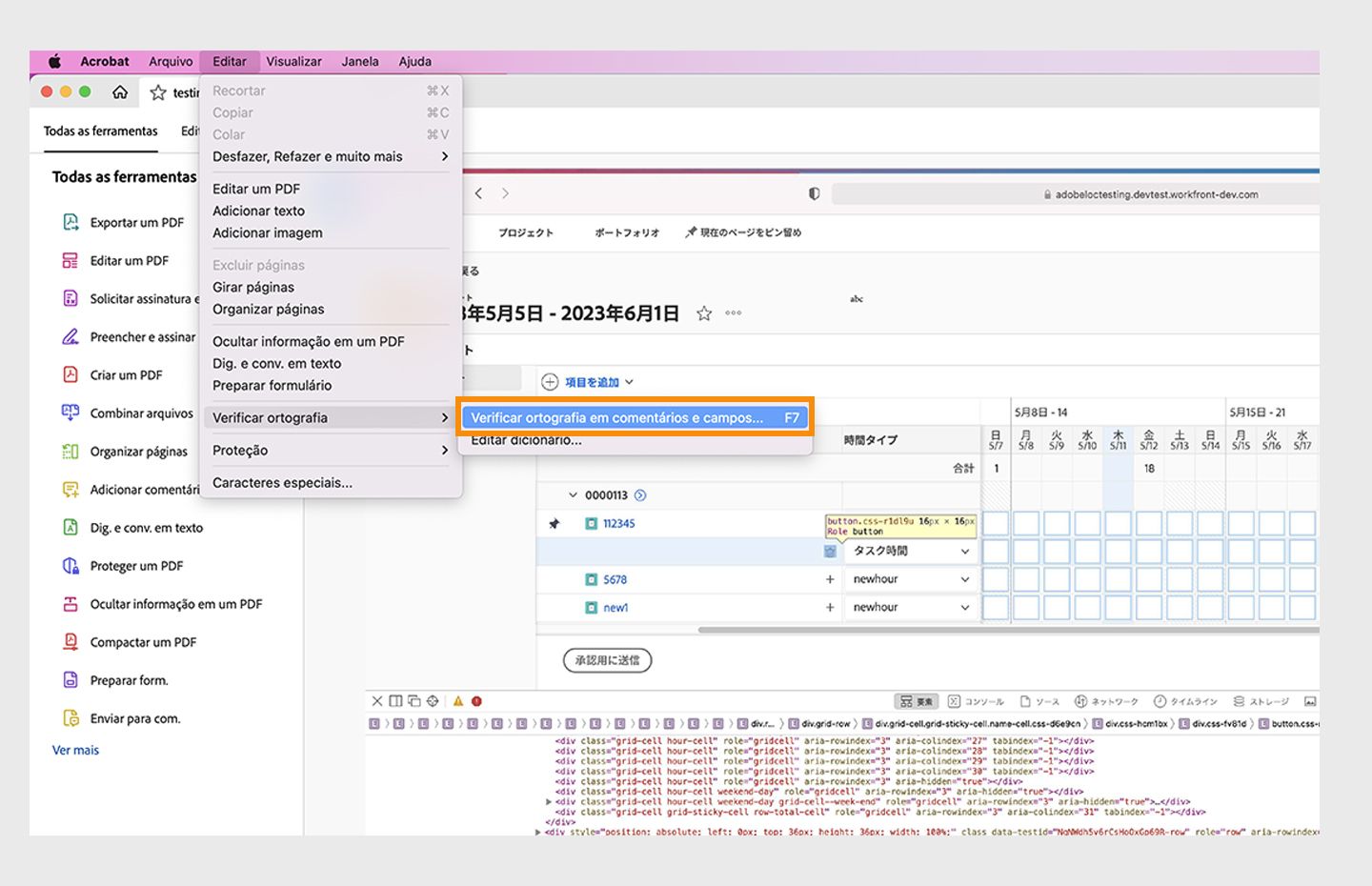Image resolution: width=1372 pixels, height=886 pixels.
Task: Click the Acrobat home icon
Action: pos(120,92)
